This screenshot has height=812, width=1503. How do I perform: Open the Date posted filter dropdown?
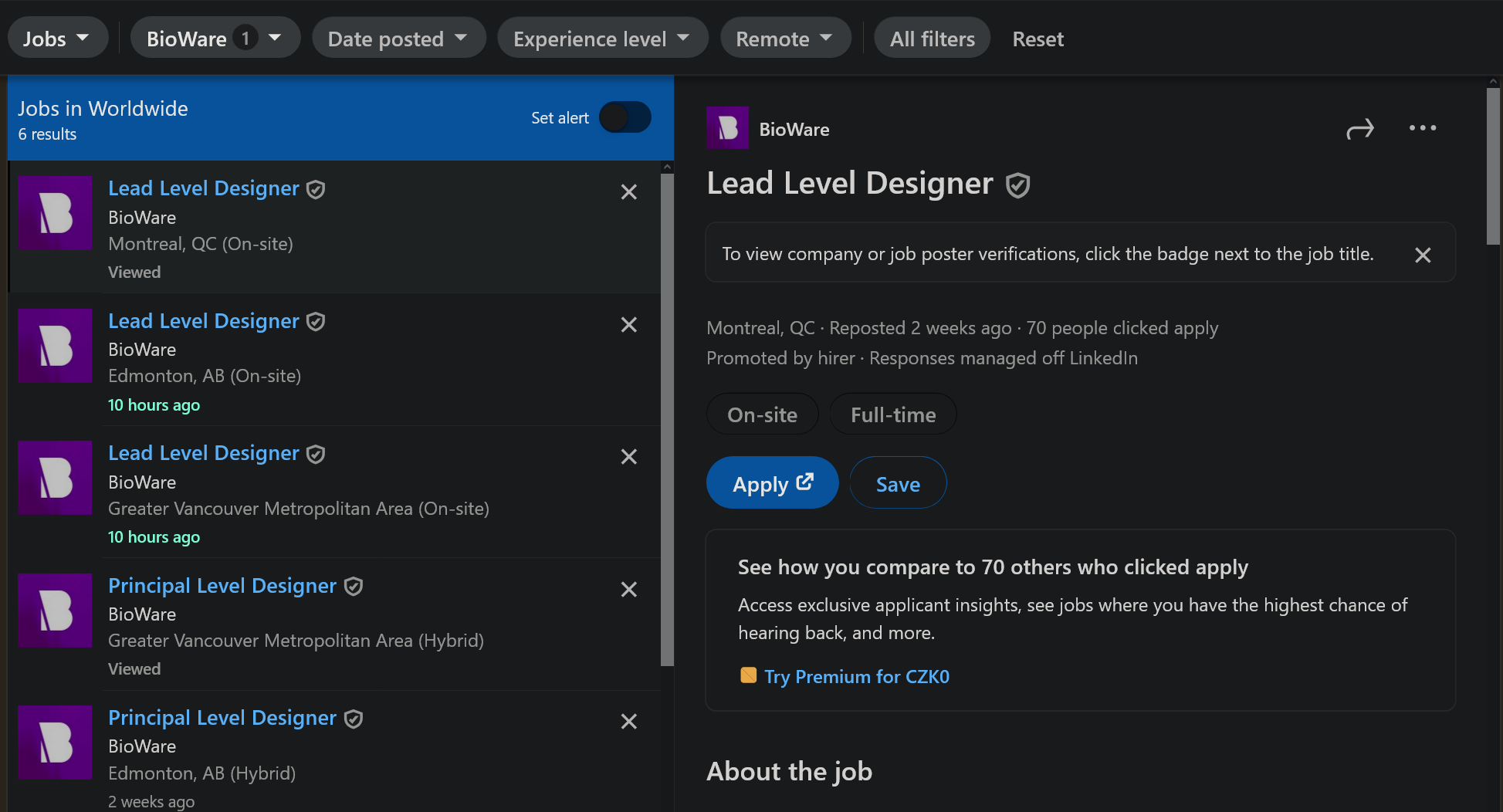398,39
